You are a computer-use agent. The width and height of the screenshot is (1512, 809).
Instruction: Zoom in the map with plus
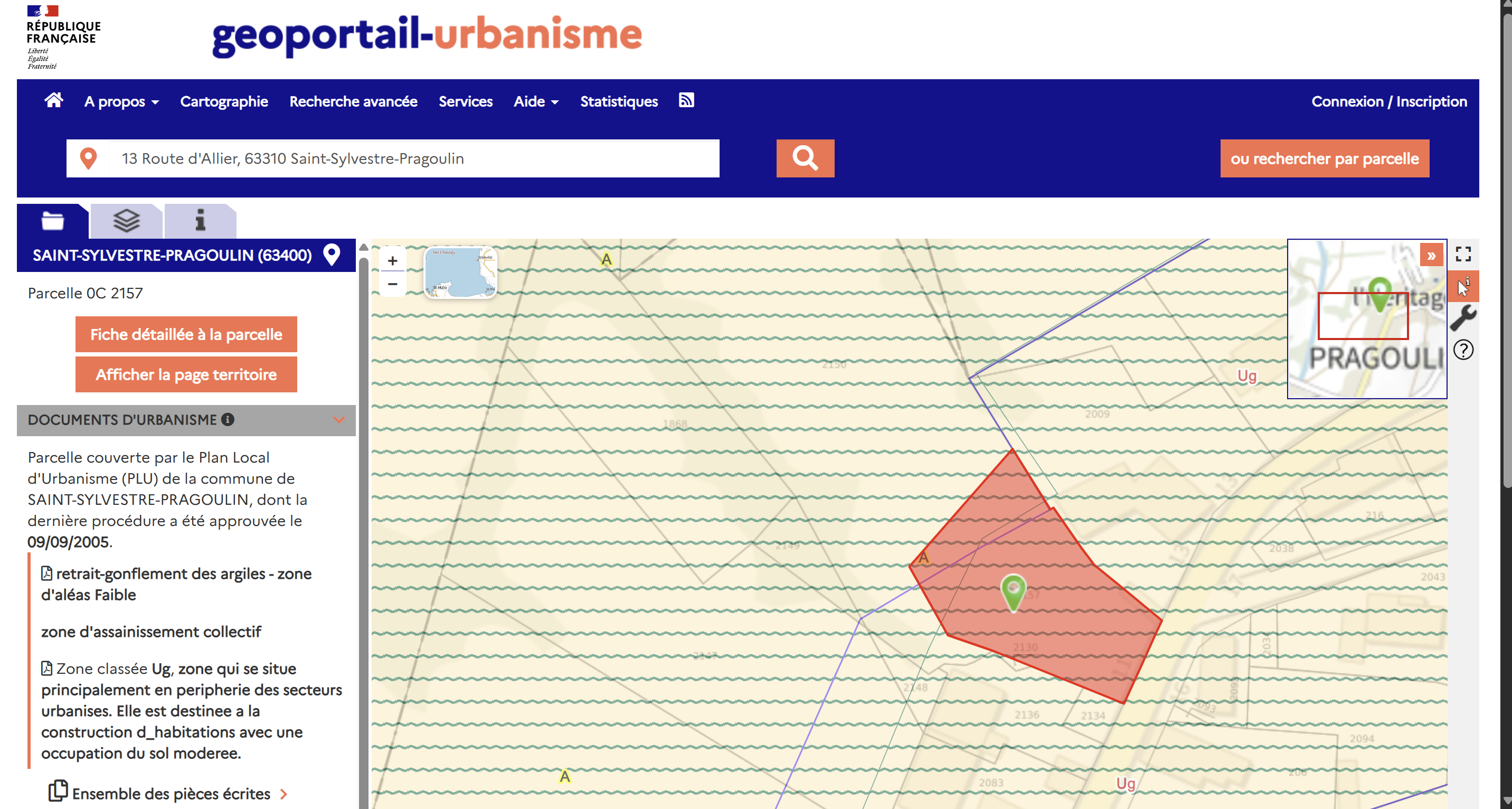tap(393, 261)
